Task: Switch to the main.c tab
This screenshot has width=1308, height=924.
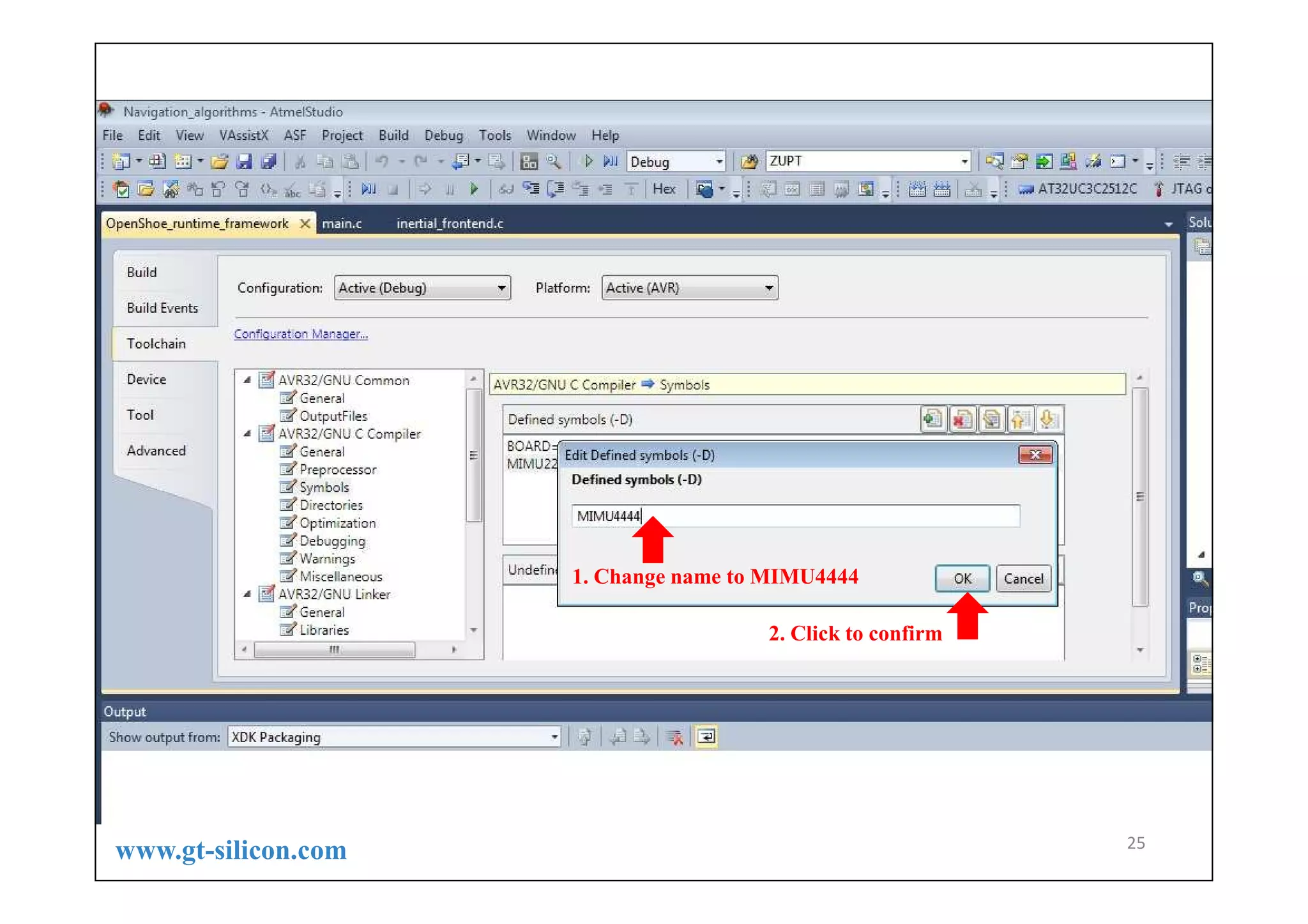Action: pos(342,223)
